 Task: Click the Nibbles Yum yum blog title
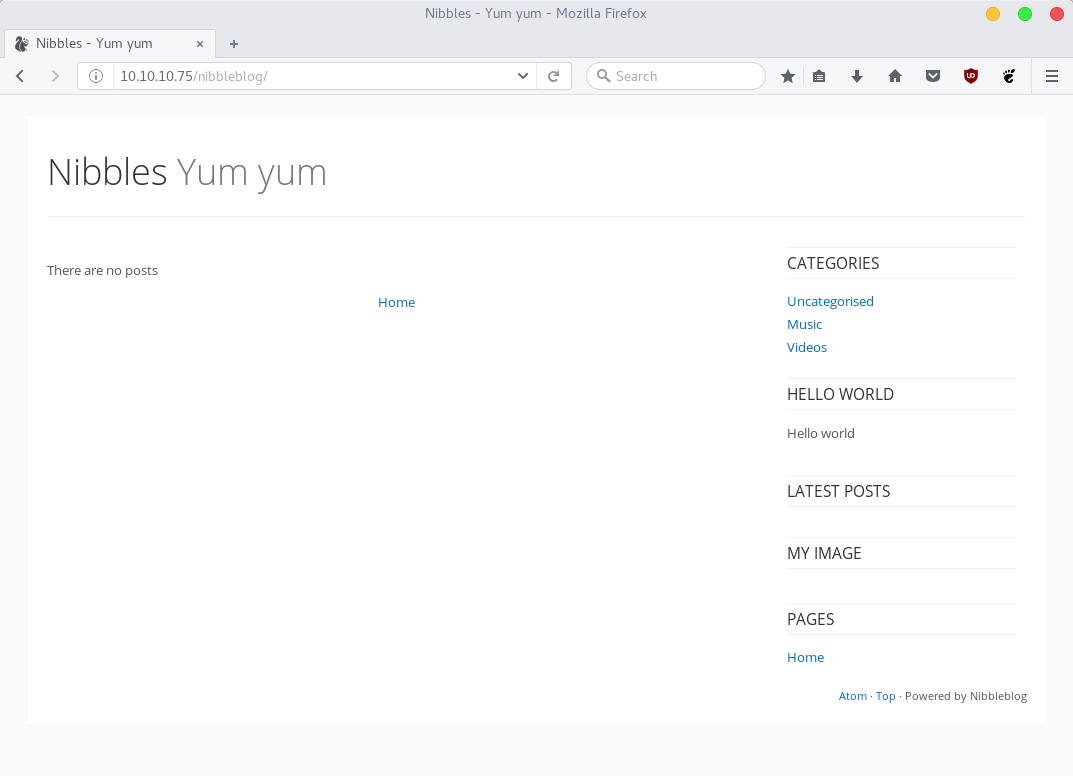187,172
